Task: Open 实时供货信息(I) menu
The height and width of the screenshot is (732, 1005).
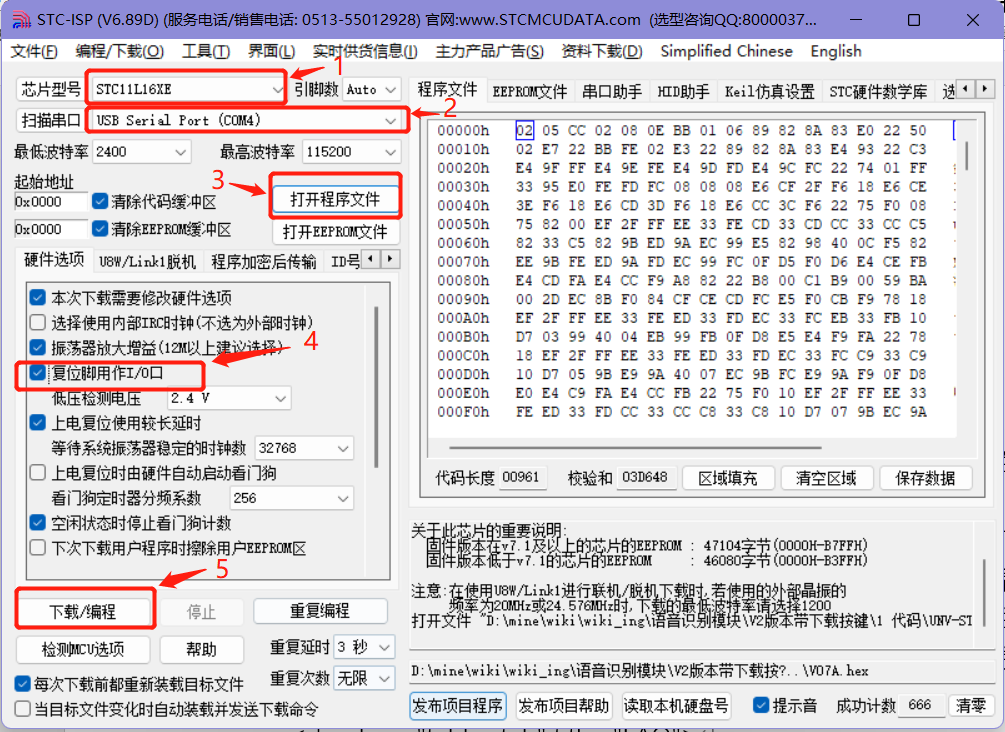Action: 365,51
